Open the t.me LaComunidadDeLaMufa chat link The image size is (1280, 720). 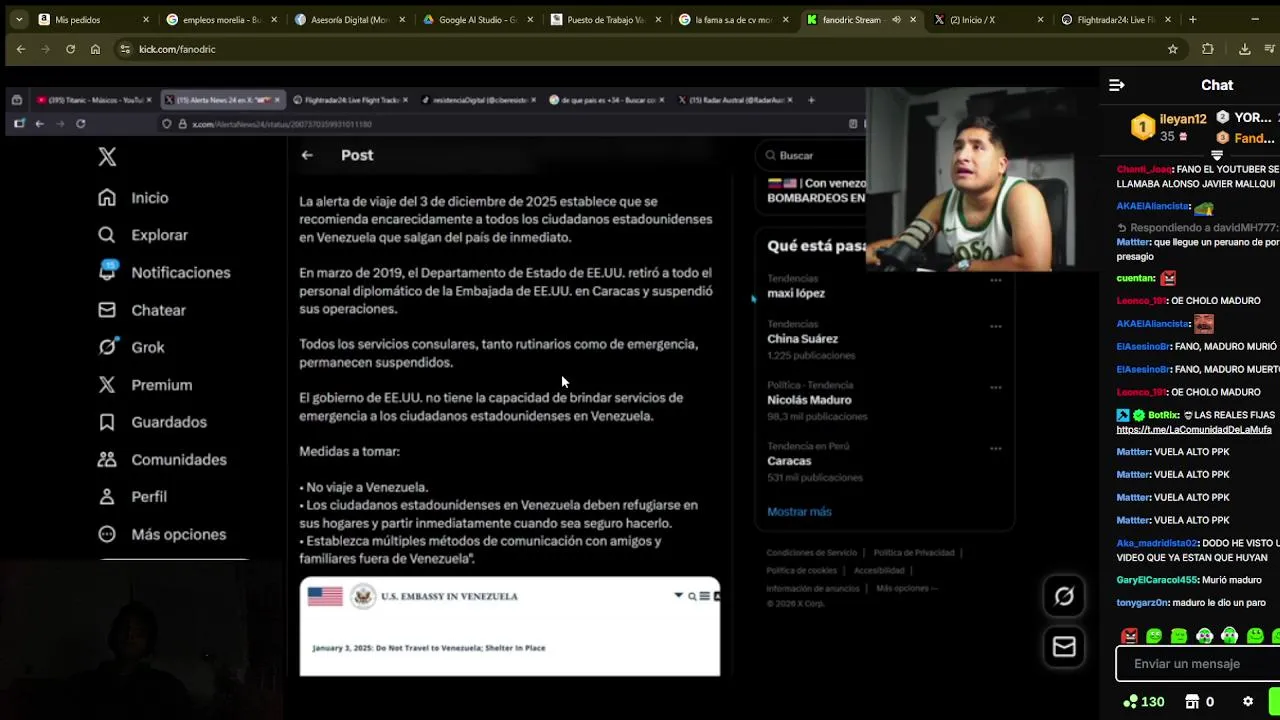[x=1194, y=430]
